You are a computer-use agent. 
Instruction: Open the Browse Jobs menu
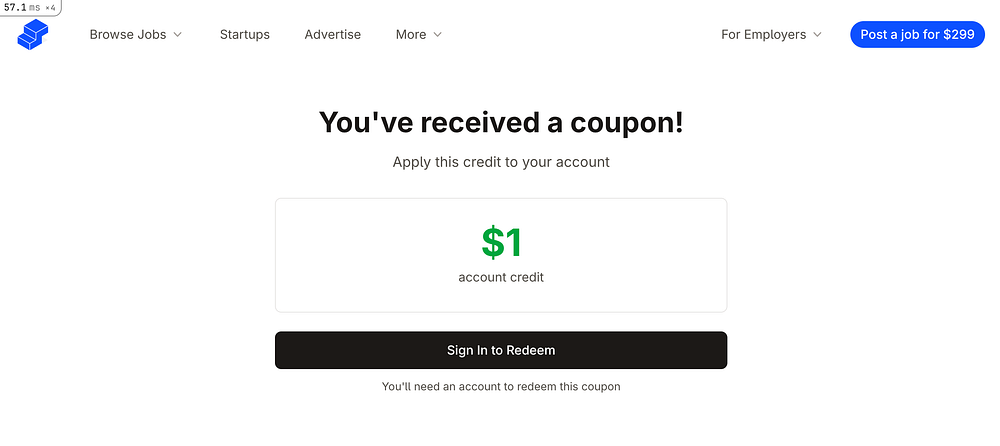pos(127,34)
